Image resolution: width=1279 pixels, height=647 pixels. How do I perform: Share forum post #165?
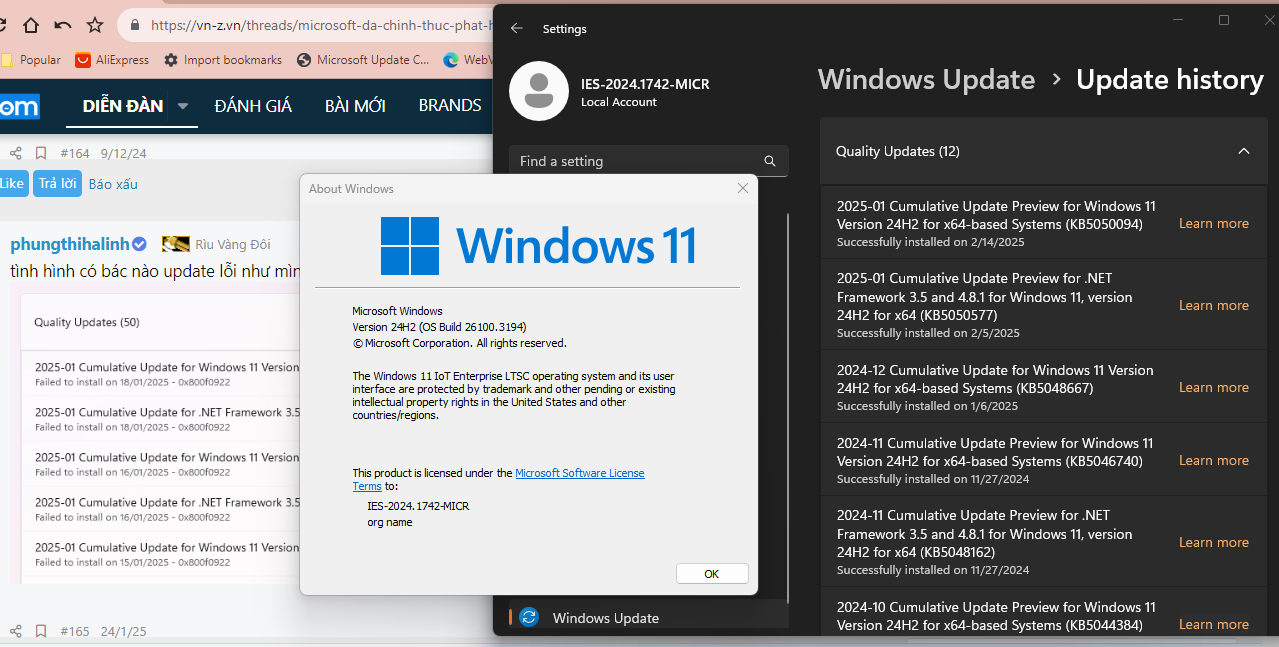(x=15, y=631)
